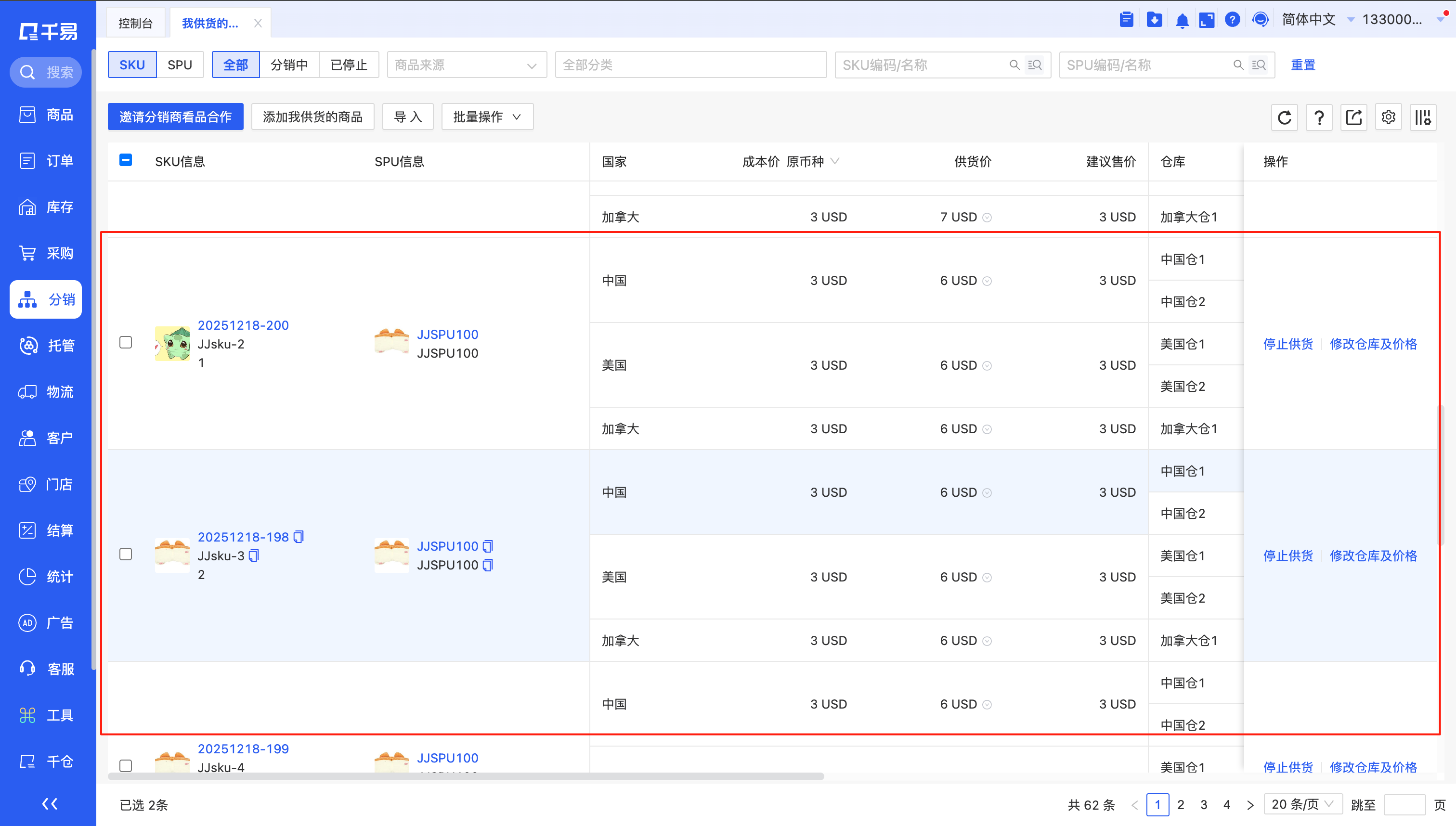
Task: Open the 20 条/页 page size dropdown
Action: (1303, 804)
